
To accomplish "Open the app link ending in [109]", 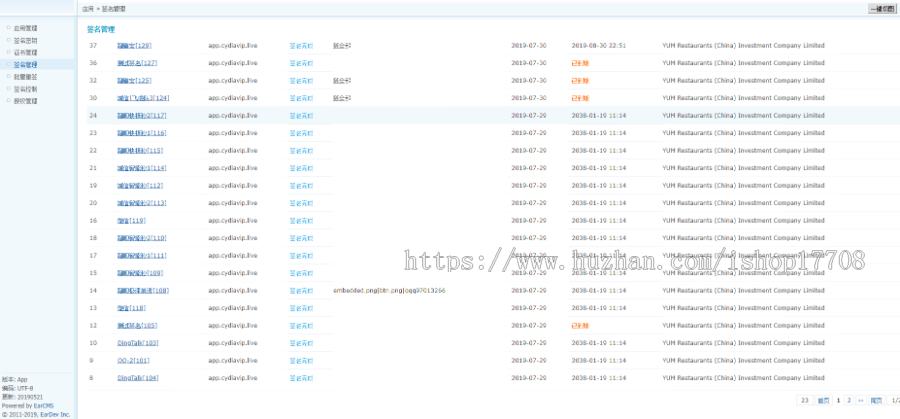I will (x=140, y=273).
